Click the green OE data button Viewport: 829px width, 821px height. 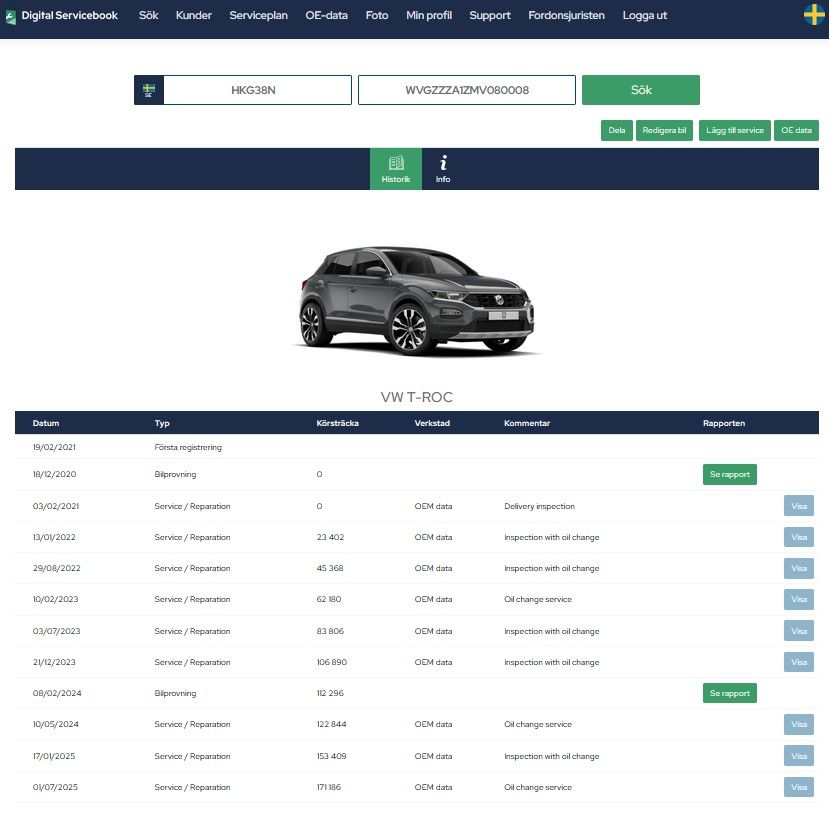pyautogui.click(x=796, y=130)
